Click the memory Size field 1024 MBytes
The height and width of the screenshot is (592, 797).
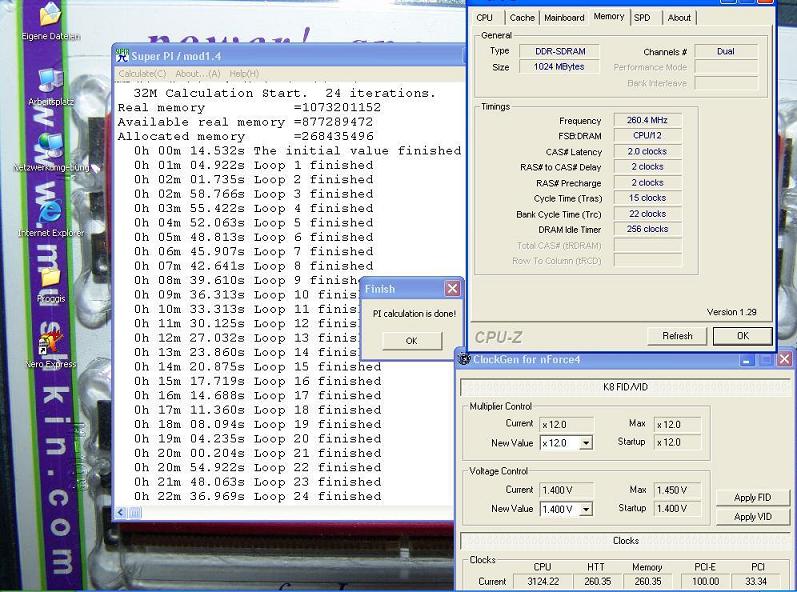(x=559, y=67)
